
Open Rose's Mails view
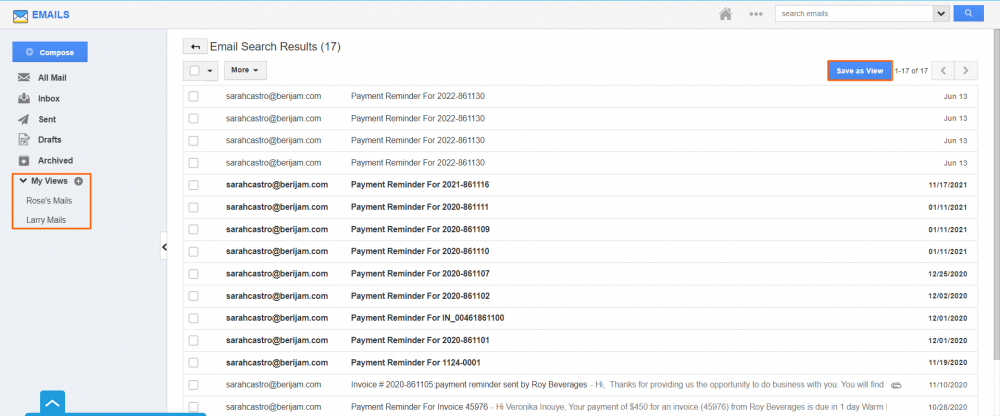click(x=49, y=200)
